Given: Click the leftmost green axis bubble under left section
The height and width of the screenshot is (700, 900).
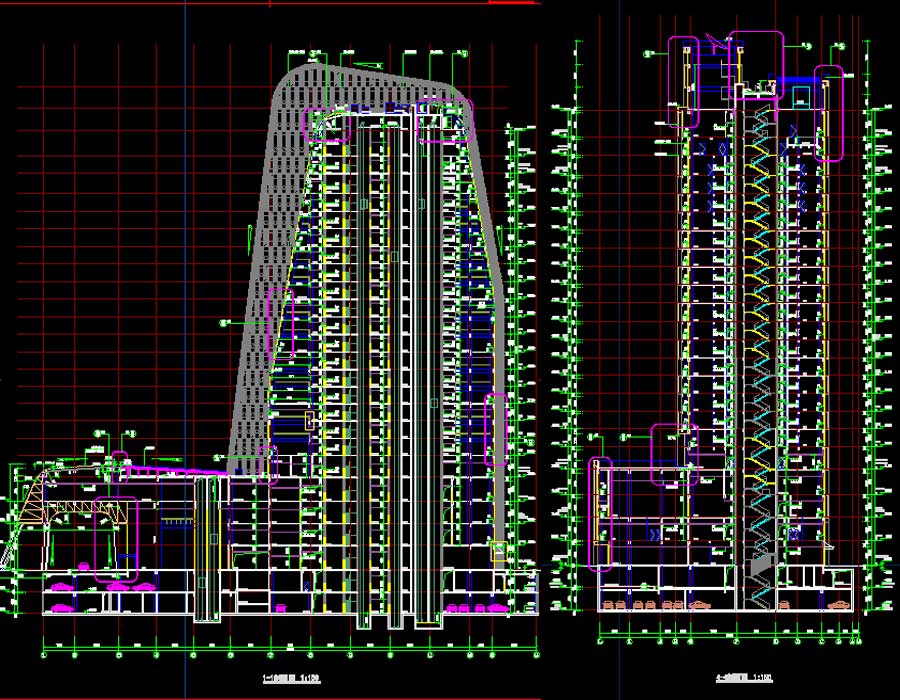Looking at the screenshot, I should pos(45,655).
